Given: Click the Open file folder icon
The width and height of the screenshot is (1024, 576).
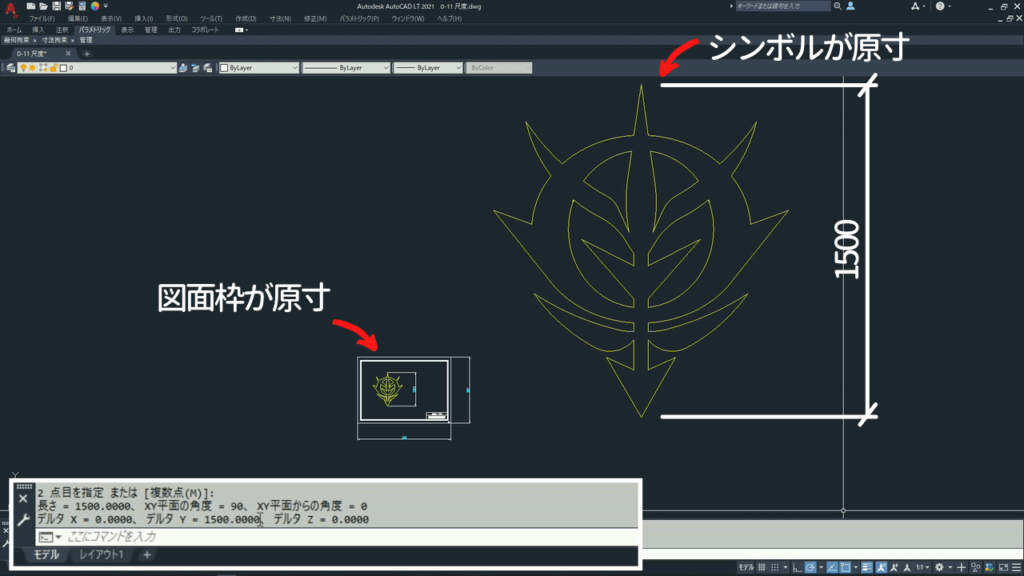Looking at the screenshot, I should point(44,6).
